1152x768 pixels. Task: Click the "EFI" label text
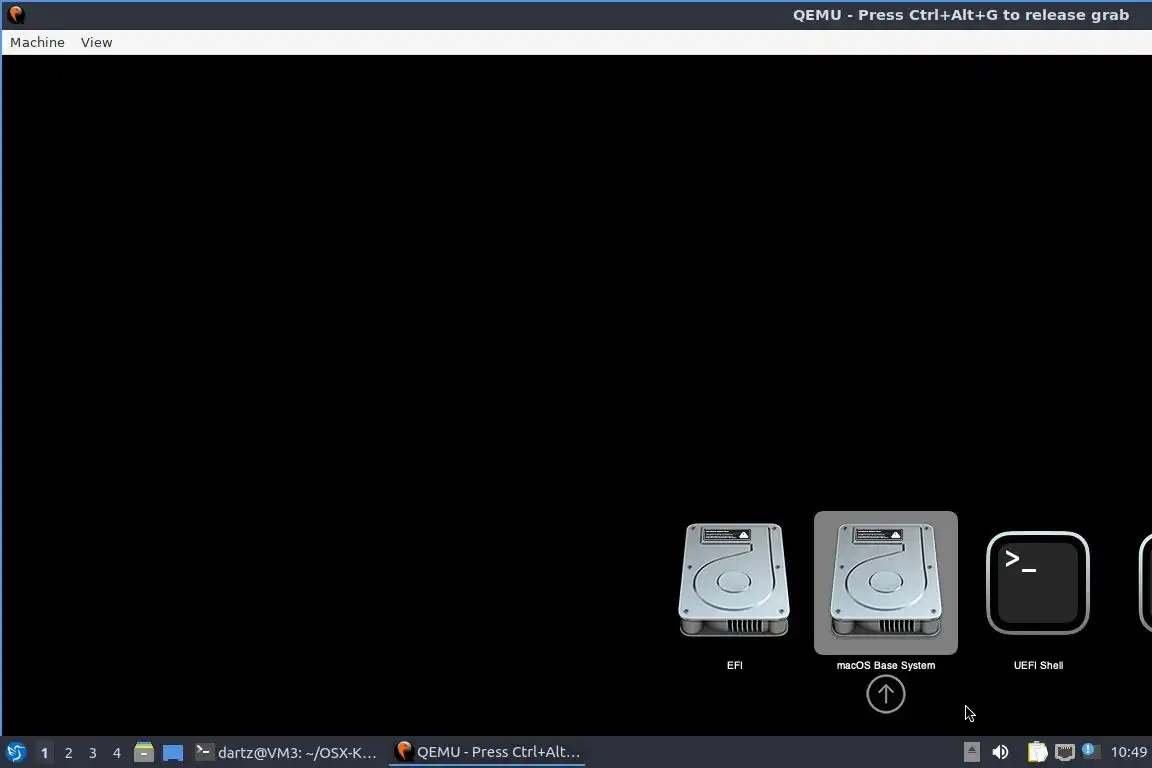tap(735, 665)
